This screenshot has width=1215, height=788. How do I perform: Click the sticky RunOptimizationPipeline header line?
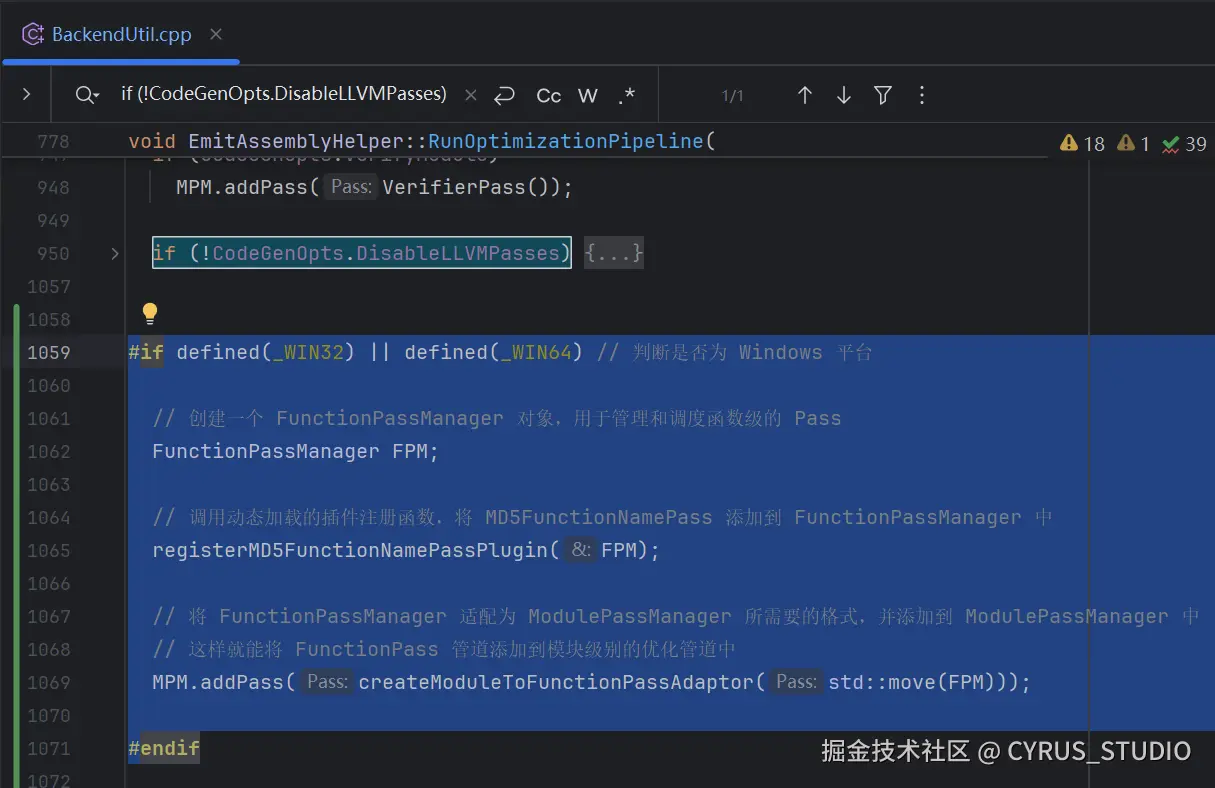coord(422,141)
